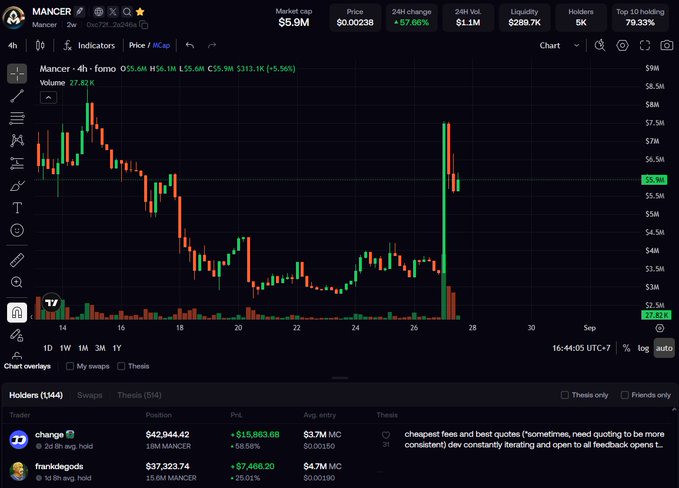This screenshot has height=488, width=679.
Task: Switch the chart to Price mode
Action: (137, 45)
